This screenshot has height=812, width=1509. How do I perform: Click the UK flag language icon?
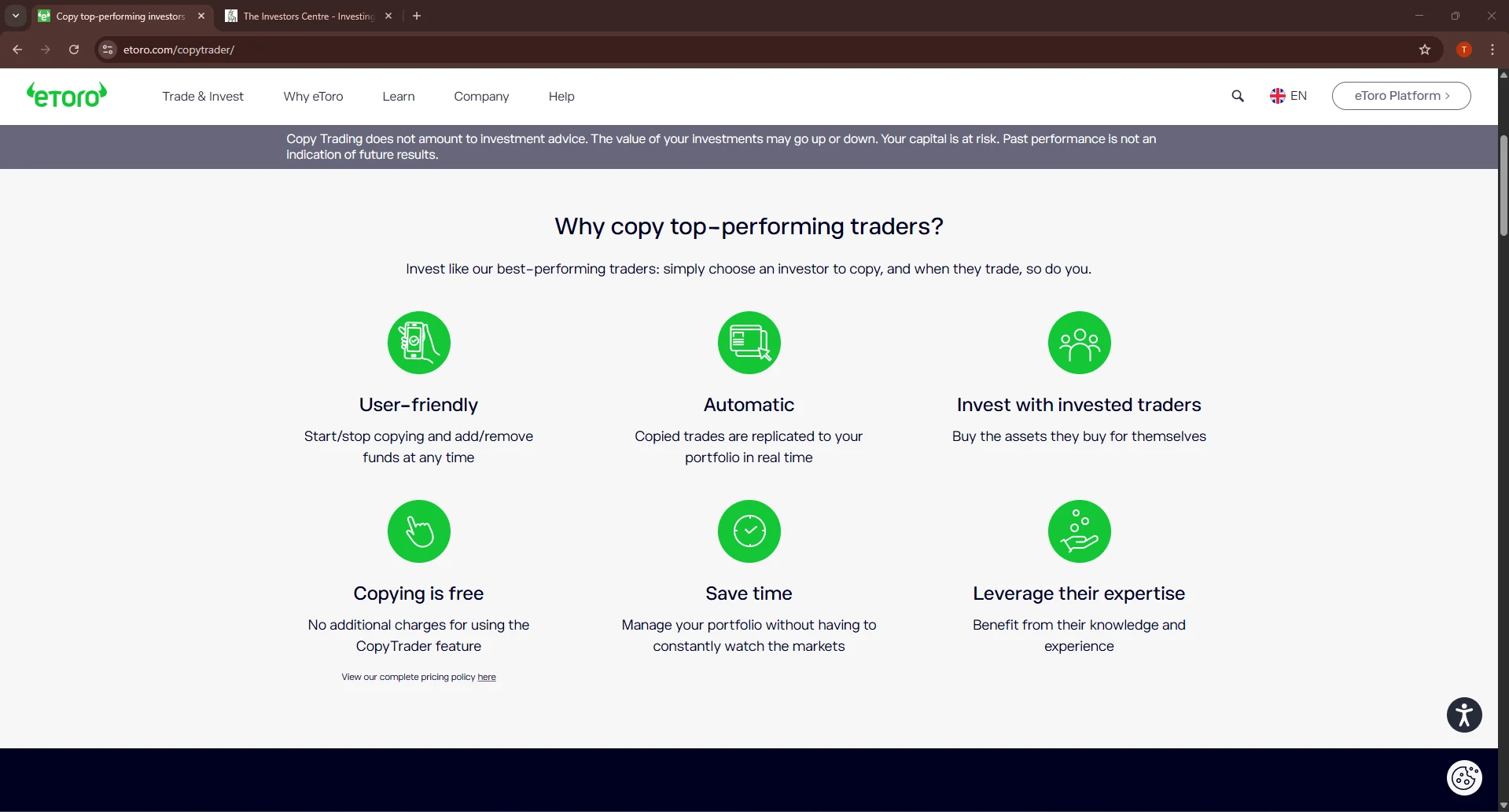(x=1278, y=96)
